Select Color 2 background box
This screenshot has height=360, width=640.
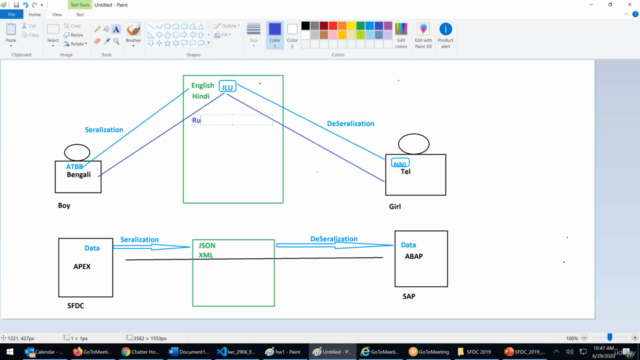coord(292,35)
